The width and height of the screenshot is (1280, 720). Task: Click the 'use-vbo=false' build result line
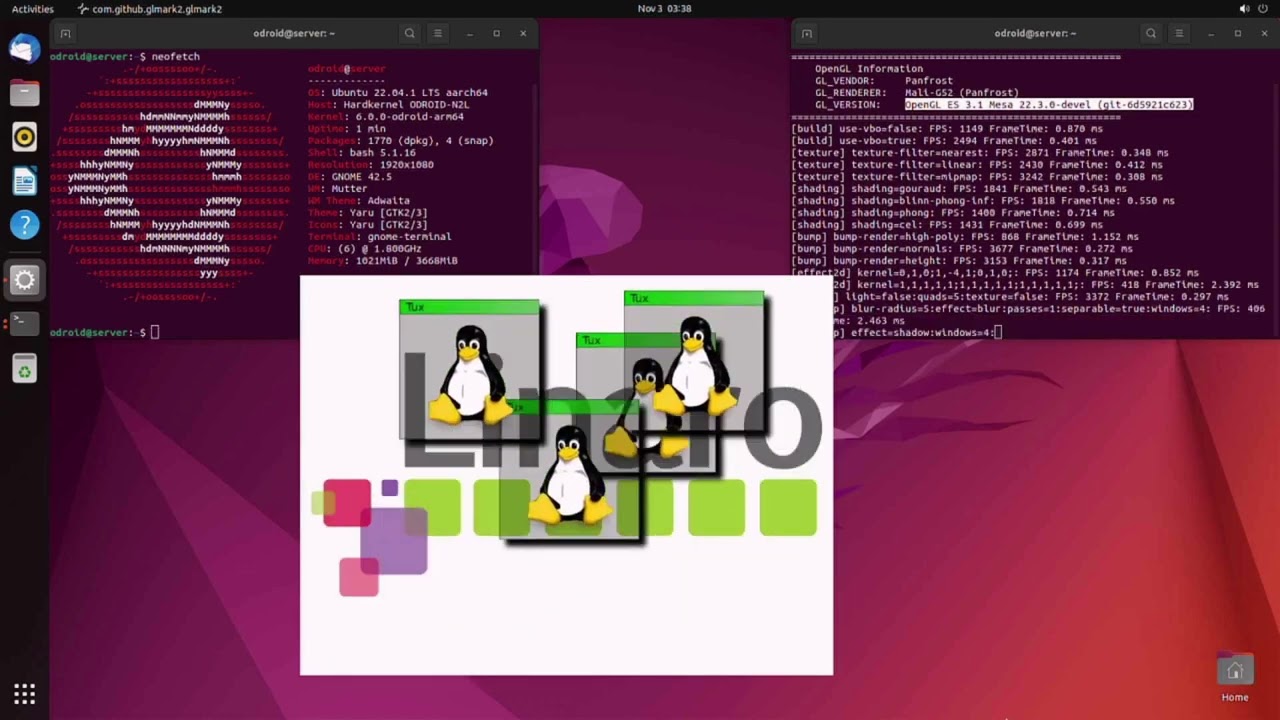coord(947,129)
